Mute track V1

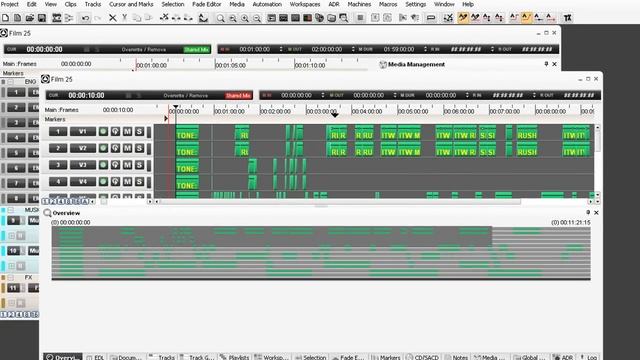click(127, 131)
